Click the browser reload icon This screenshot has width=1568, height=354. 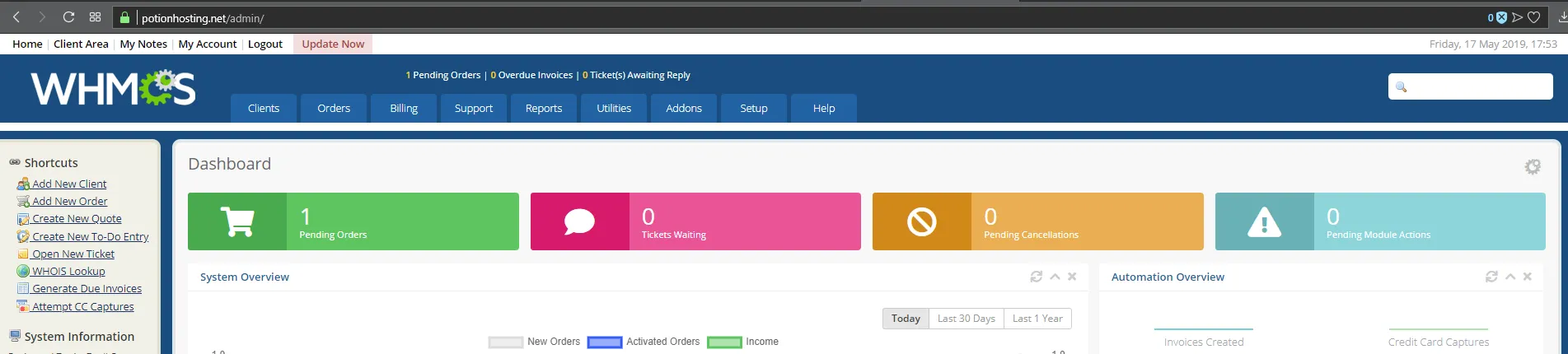[68, 17]
